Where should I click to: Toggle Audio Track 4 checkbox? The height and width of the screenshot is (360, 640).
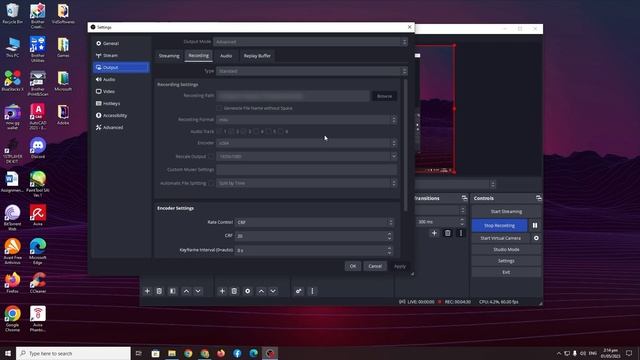coord(256,131)
